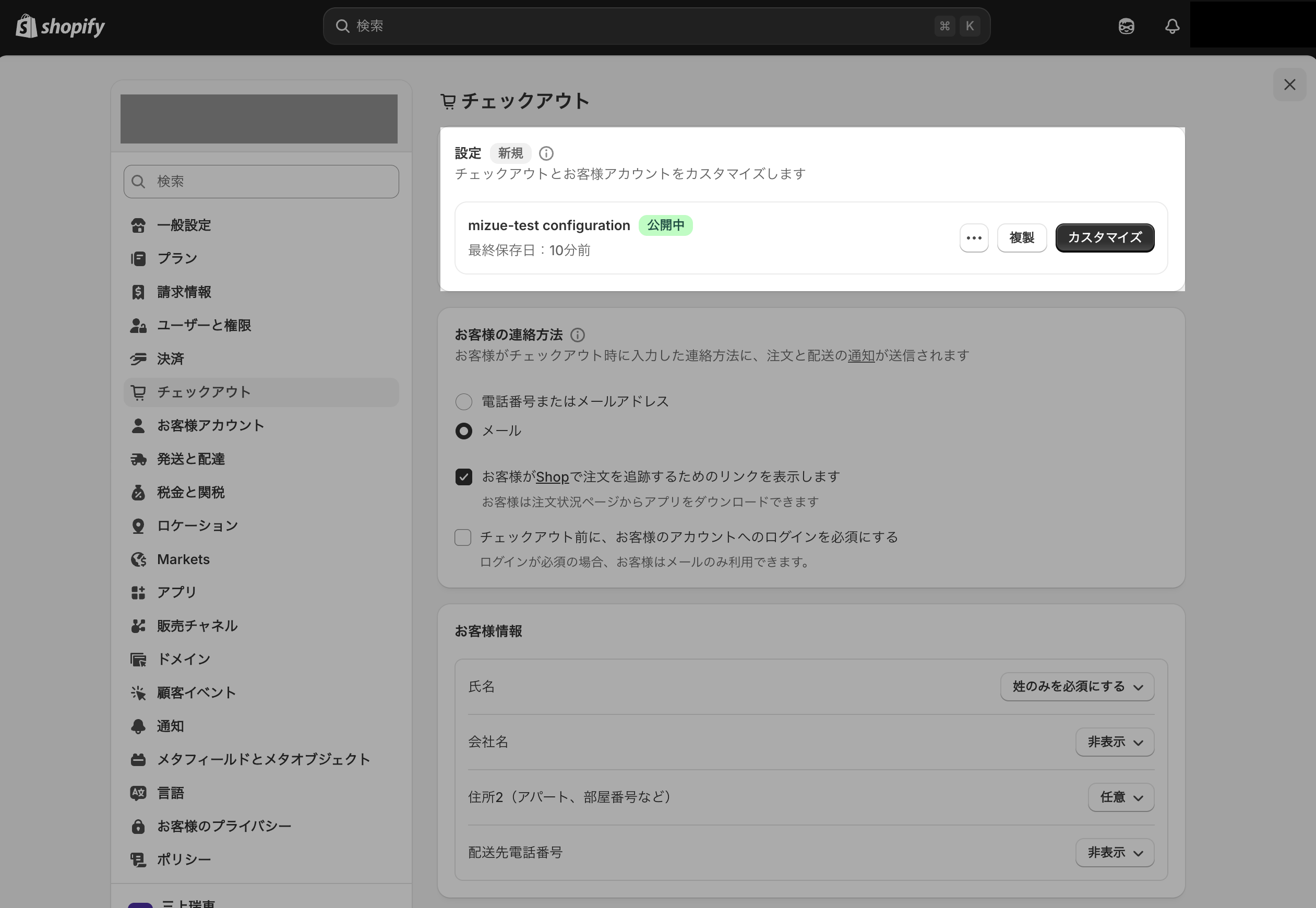
Task: Enable required account login before checkout checkbox
Action: point(463,537)
